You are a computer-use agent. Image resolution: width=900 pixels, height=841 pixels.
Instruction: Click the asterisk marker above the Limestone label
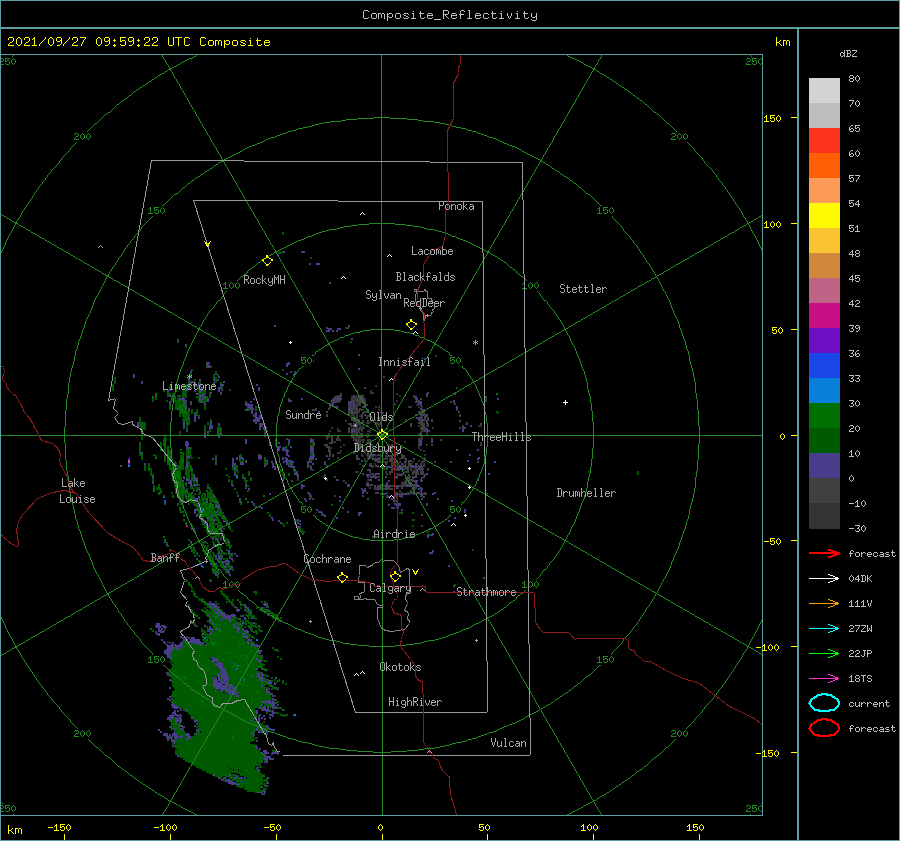click(189, 377)
